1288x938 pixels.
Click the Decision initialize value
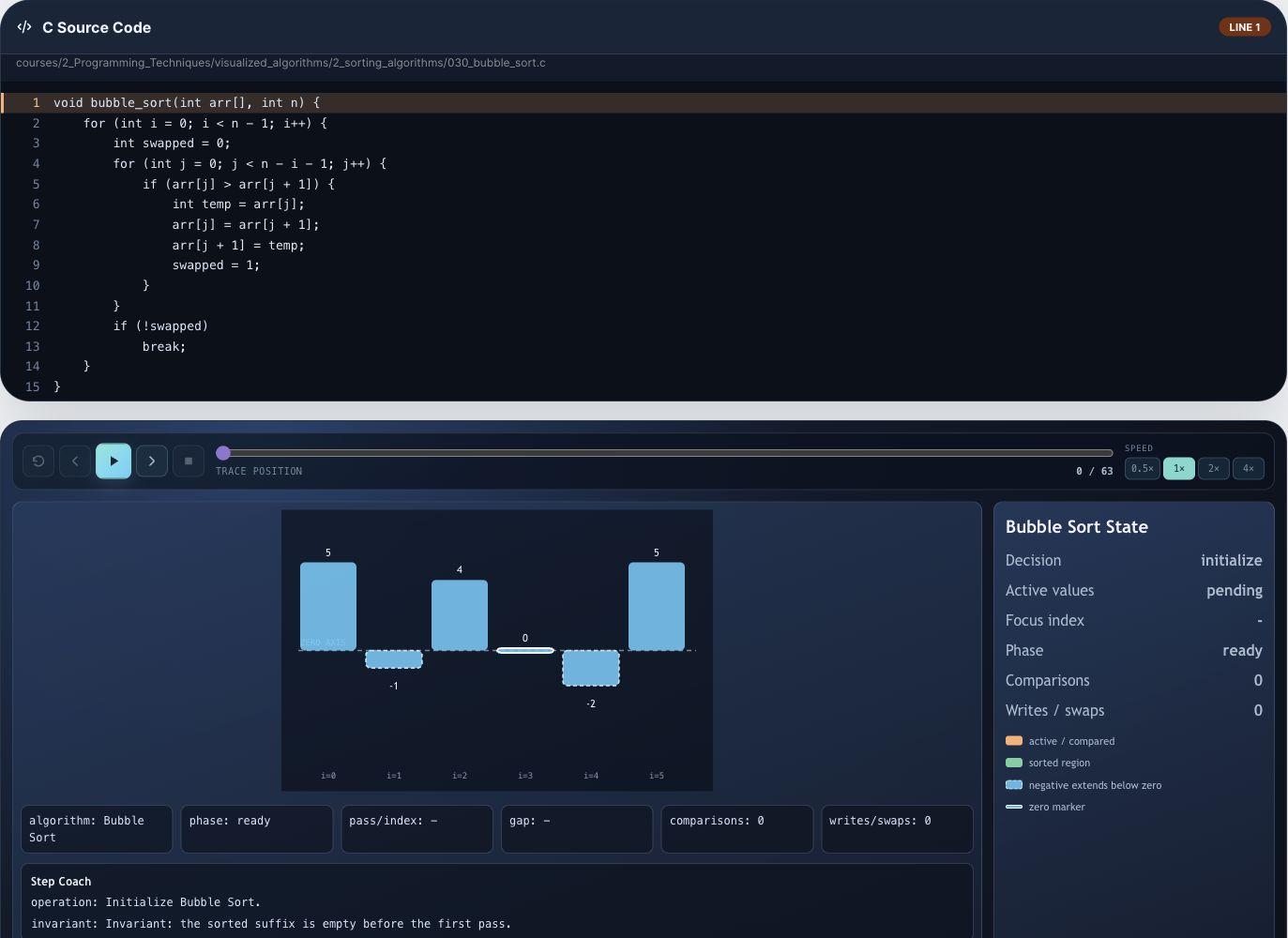tap(1231, 560)
